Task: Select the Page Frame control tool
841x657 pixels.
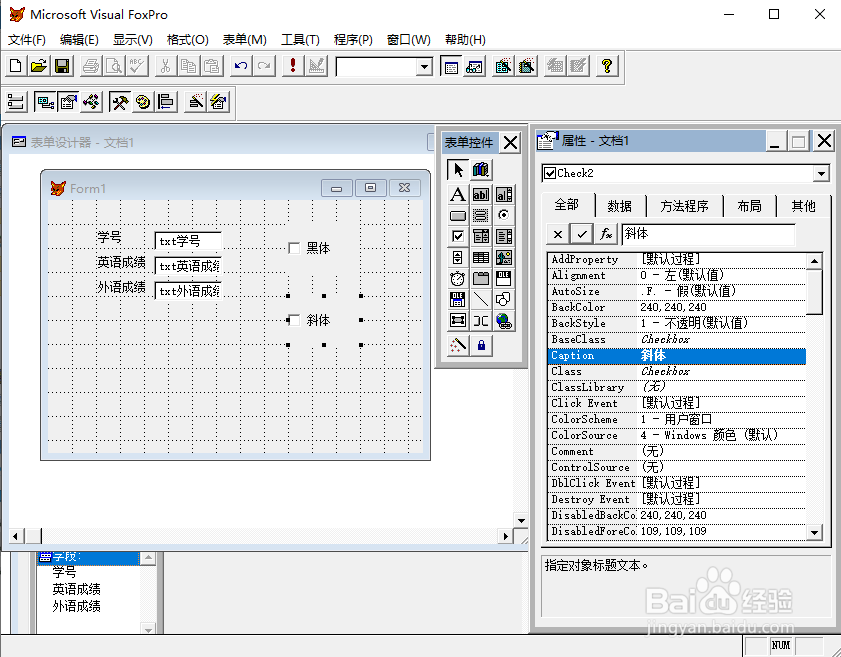Action: pyautogui.click(x=481, y=278)
